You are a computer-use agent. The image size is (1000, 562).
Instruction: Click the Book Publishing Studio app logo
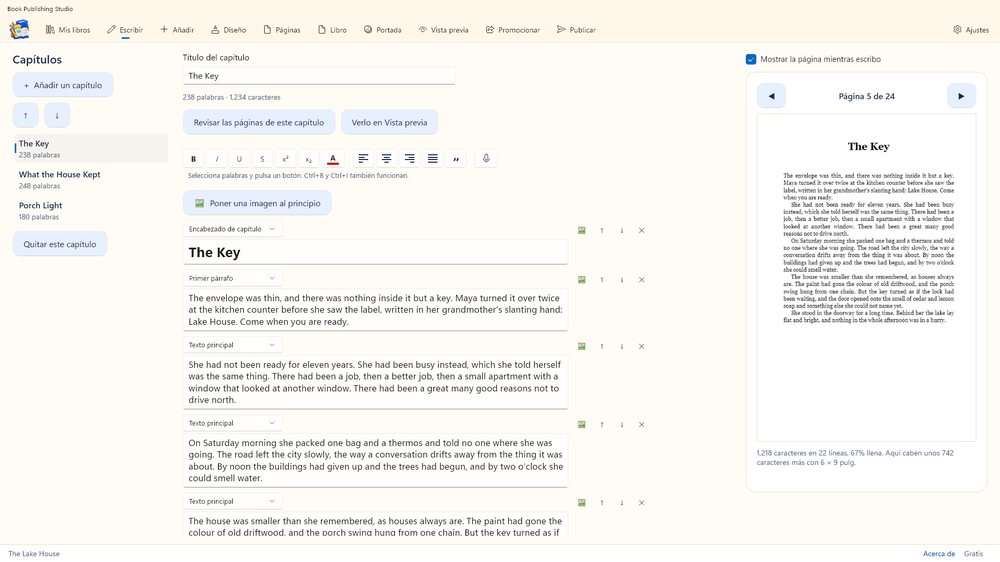coord(19,29)
